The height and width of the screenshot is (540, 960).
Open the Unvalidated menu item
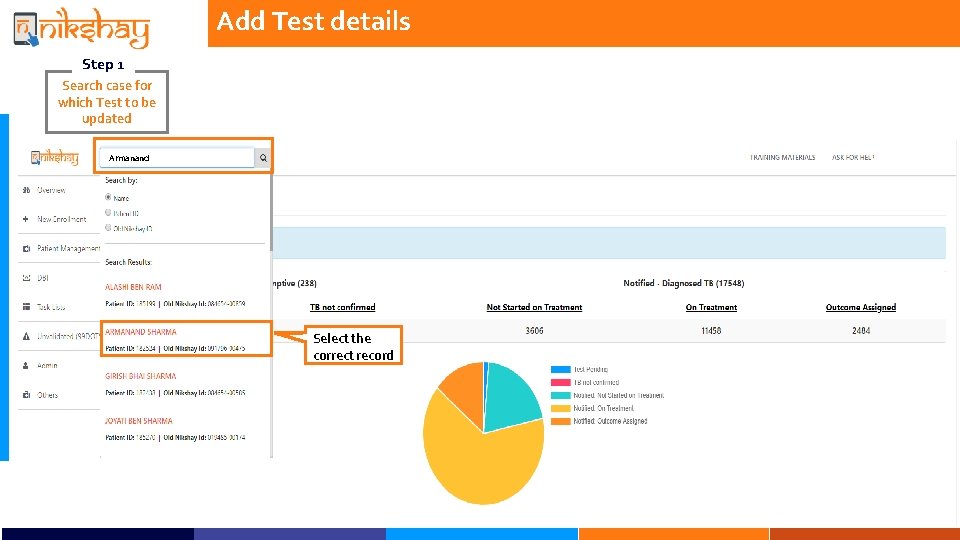point(68,336)
